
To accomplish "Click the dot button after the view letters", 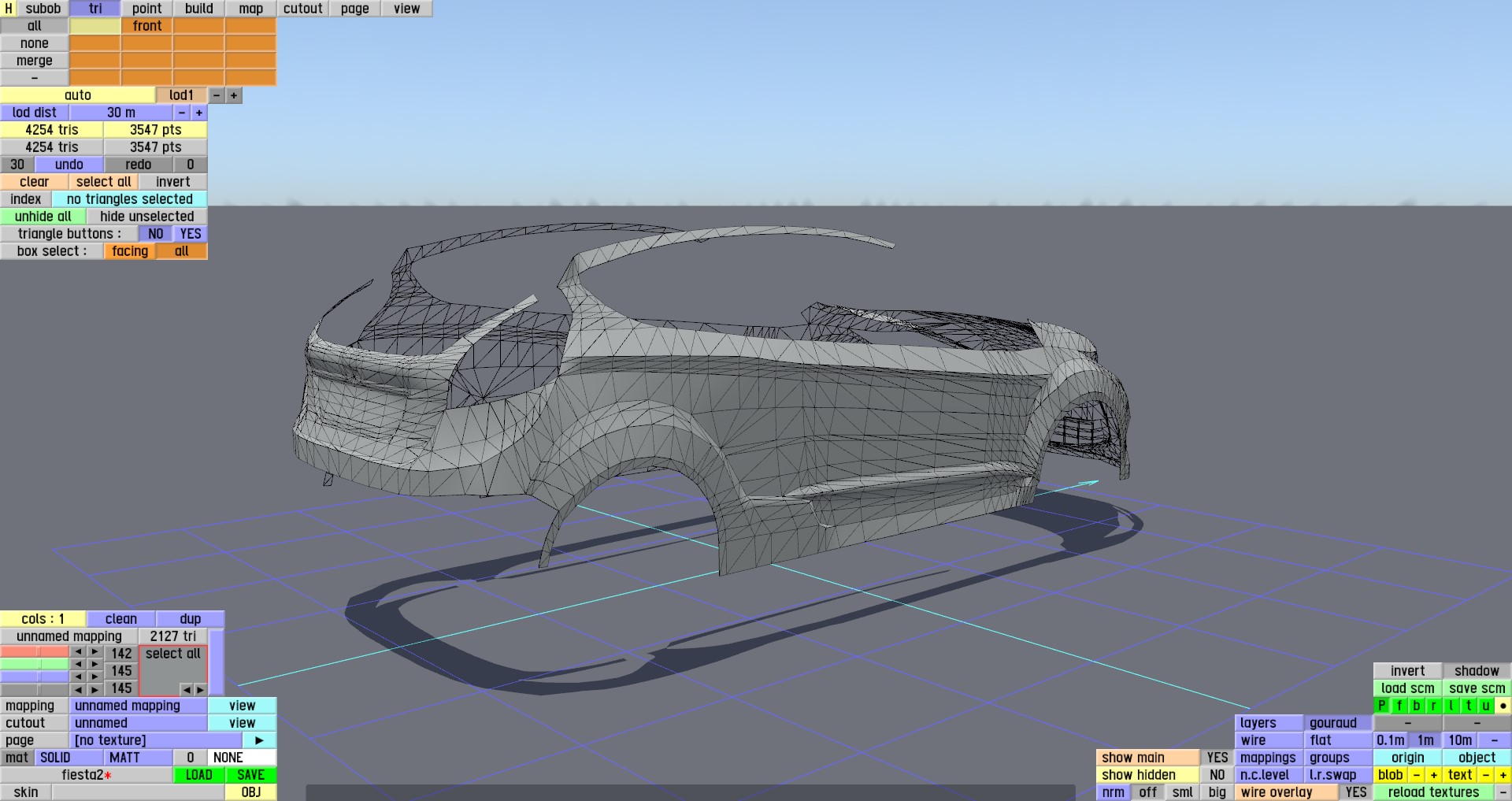I will (1503, 706).
